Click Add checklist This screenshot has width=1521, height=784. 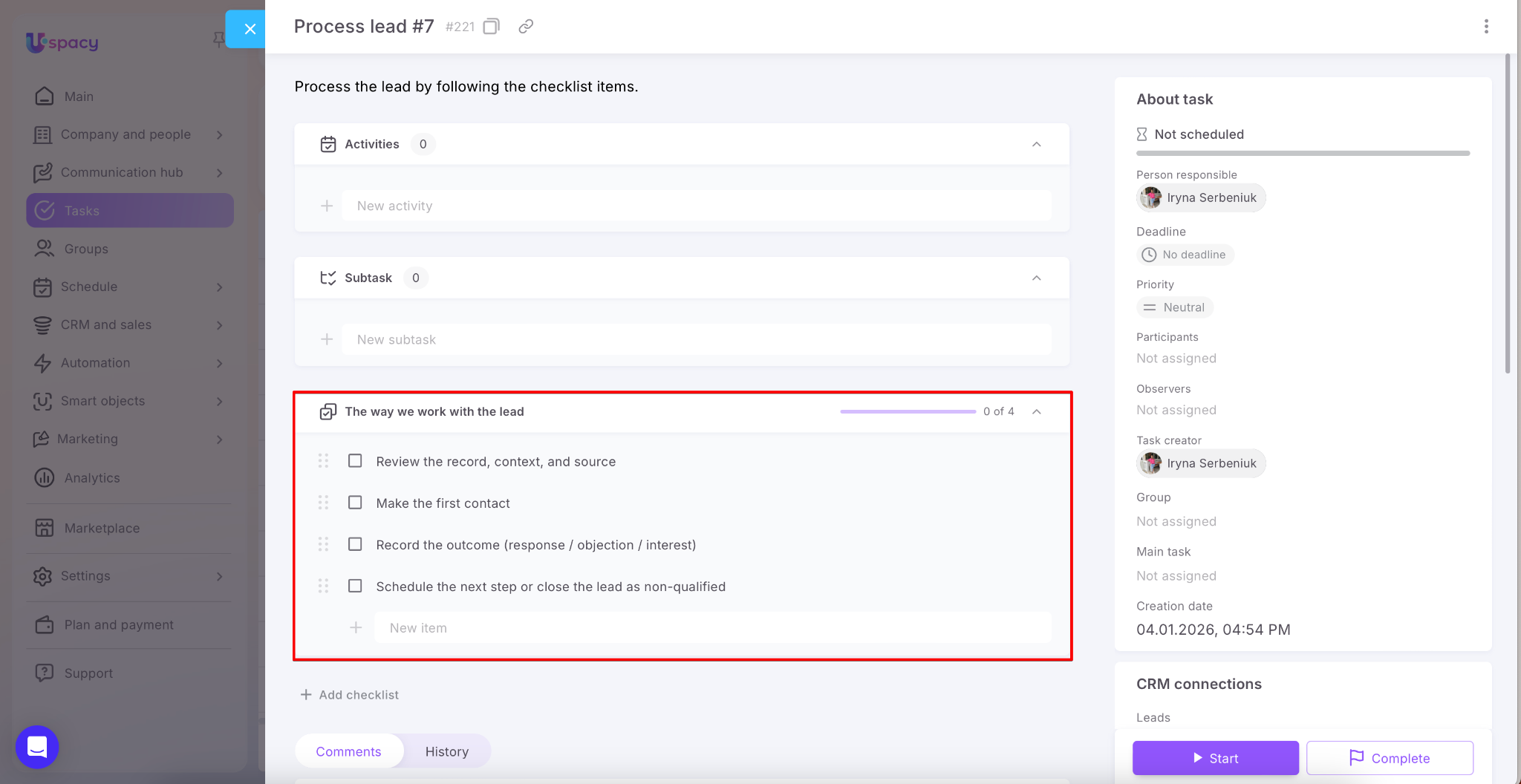(x=350, y=695)
